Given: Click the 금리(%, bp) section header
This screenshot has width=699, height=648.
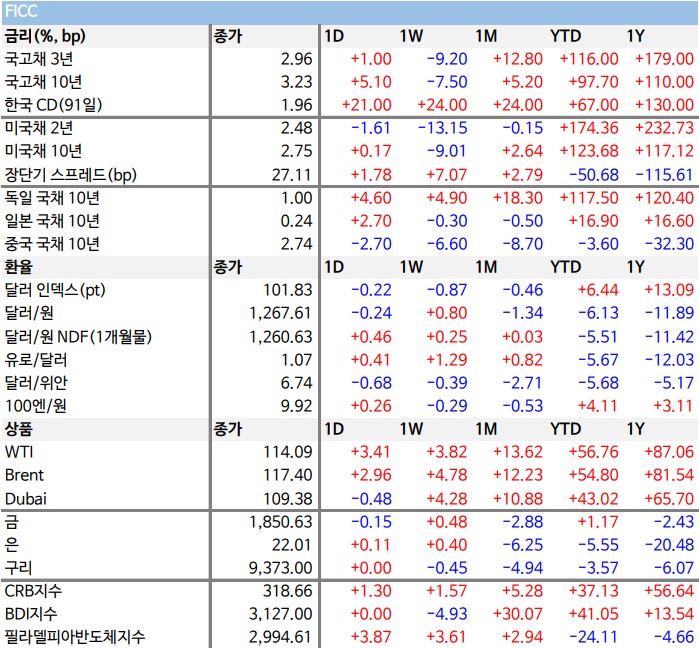Looking at the screenshot, I should [x=45, y=36].
